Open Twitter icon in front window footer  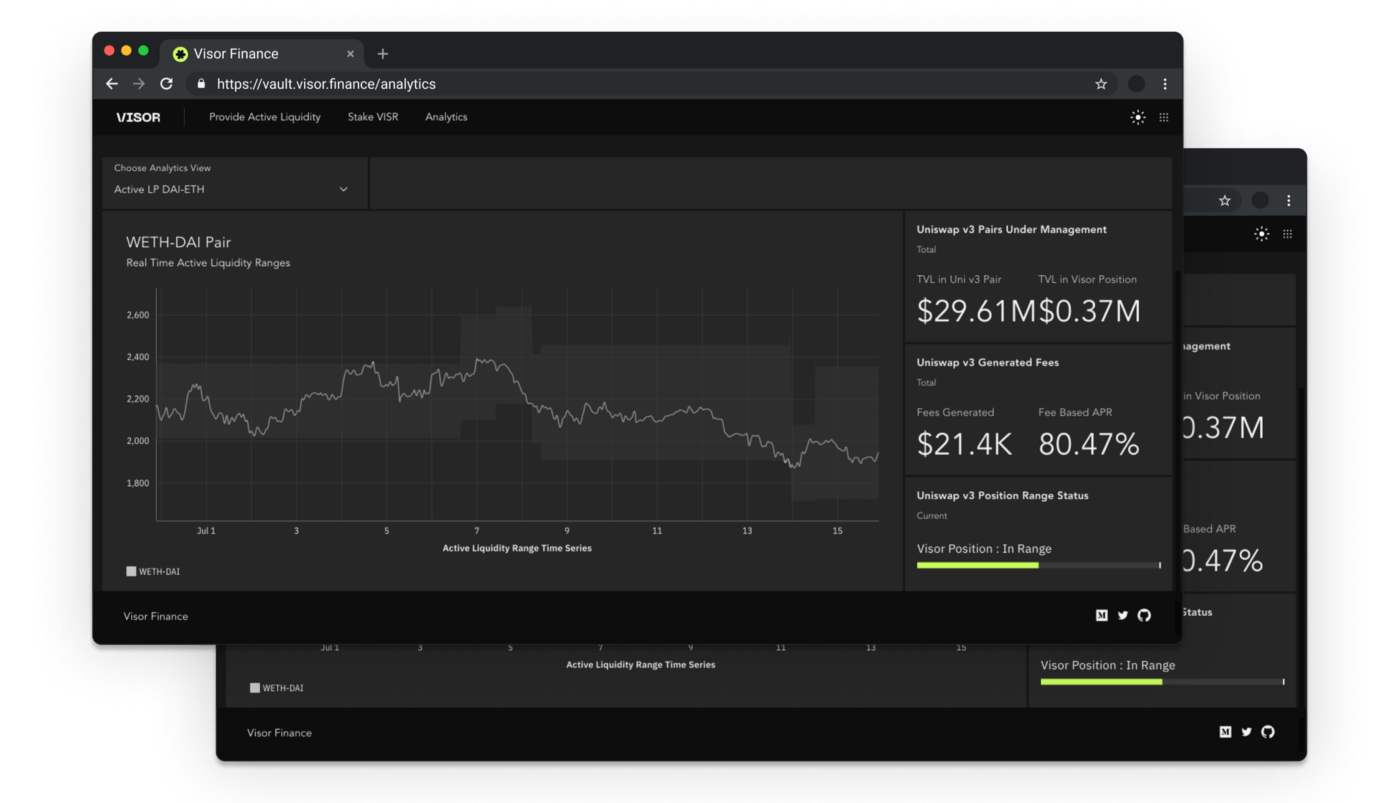(x=1123, y=616)
